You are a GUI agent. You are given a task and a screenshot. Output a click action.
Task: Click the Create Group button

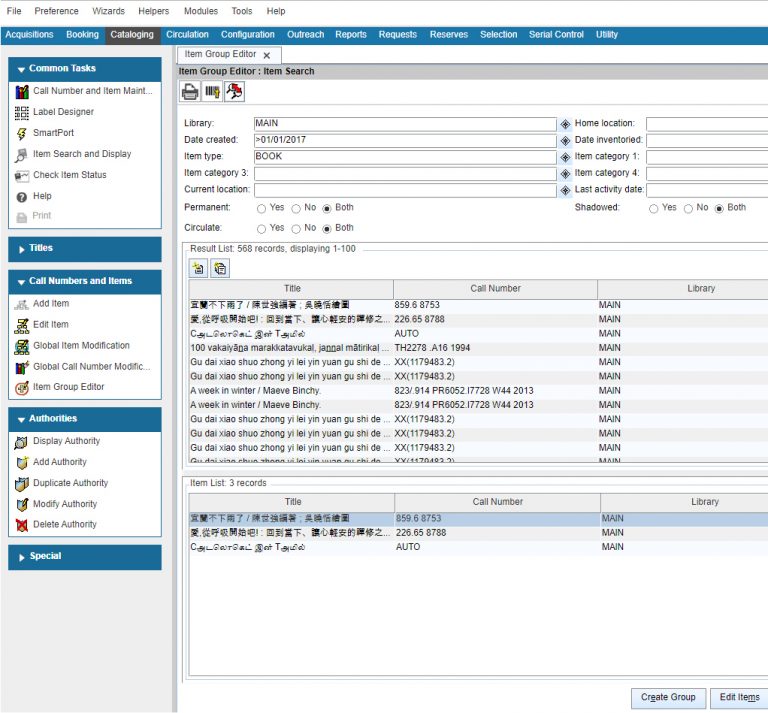(x=668, y=697)
